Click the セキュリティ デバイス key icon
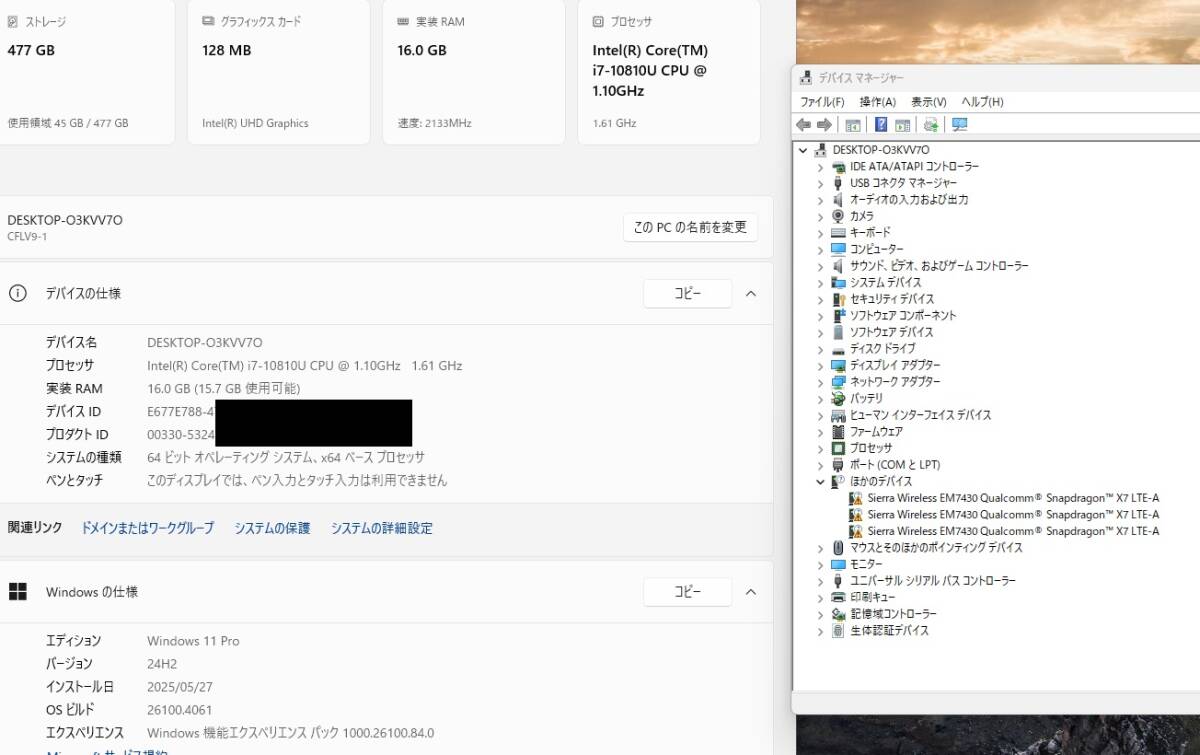Image resolution: width=1200 pixels, height=755 pixels. coord(838,299)
